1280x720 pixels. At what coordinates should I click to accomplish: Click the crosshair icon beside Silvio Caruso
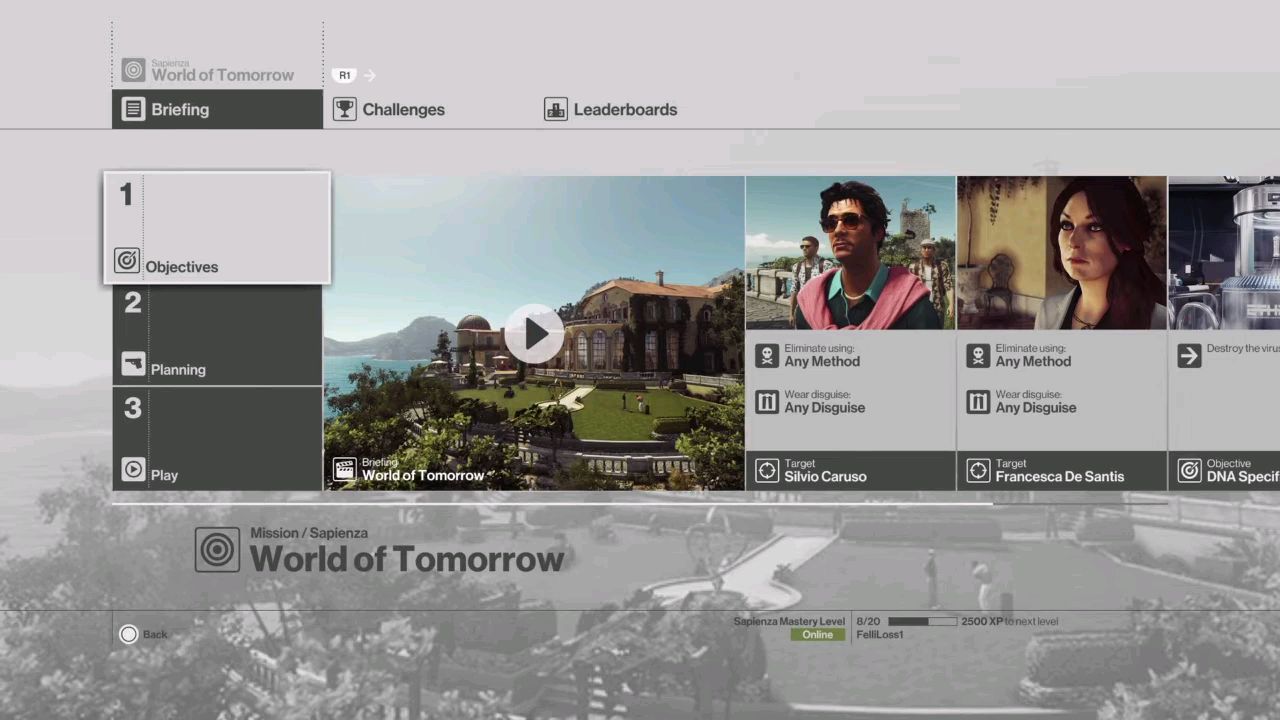(767, 470)
